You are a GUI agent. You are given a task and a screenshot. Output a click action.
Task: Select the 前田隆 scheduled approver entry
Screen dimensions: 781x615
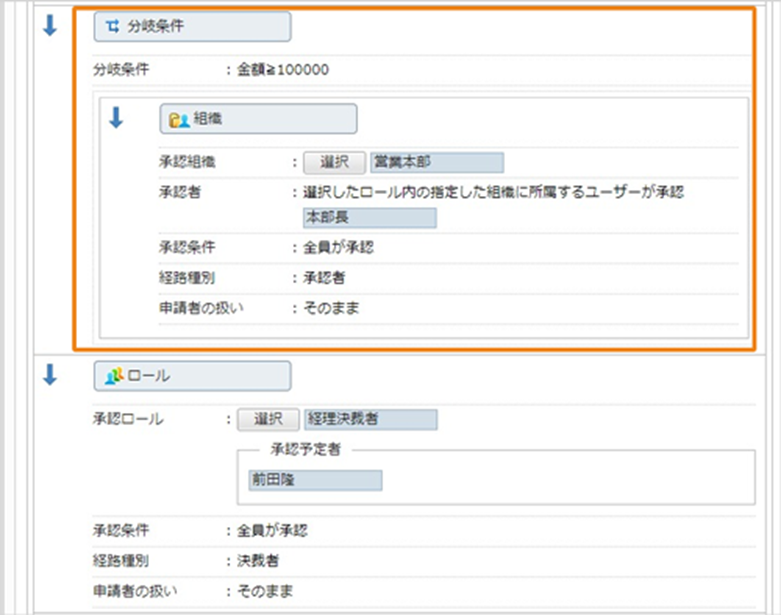click(314, 480)
